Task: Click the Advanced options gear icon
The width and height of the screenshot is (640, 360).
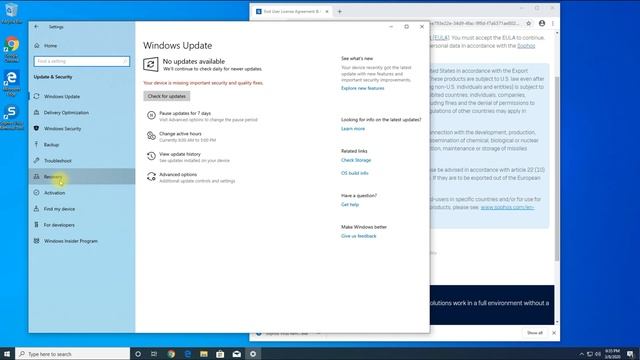Action: coord(151,176)
